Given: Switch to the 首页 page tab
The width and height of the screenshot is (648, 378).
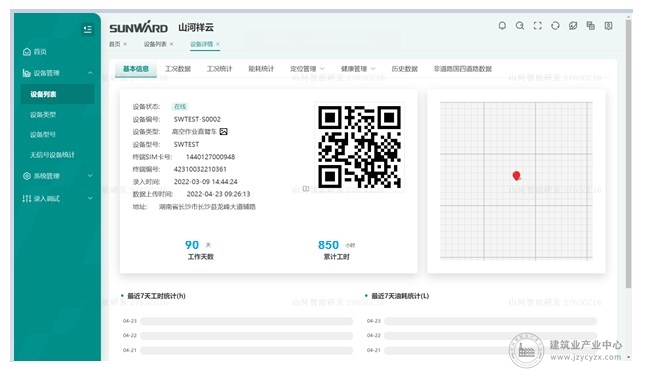Looking at the screenshot, I should point(114,44).
